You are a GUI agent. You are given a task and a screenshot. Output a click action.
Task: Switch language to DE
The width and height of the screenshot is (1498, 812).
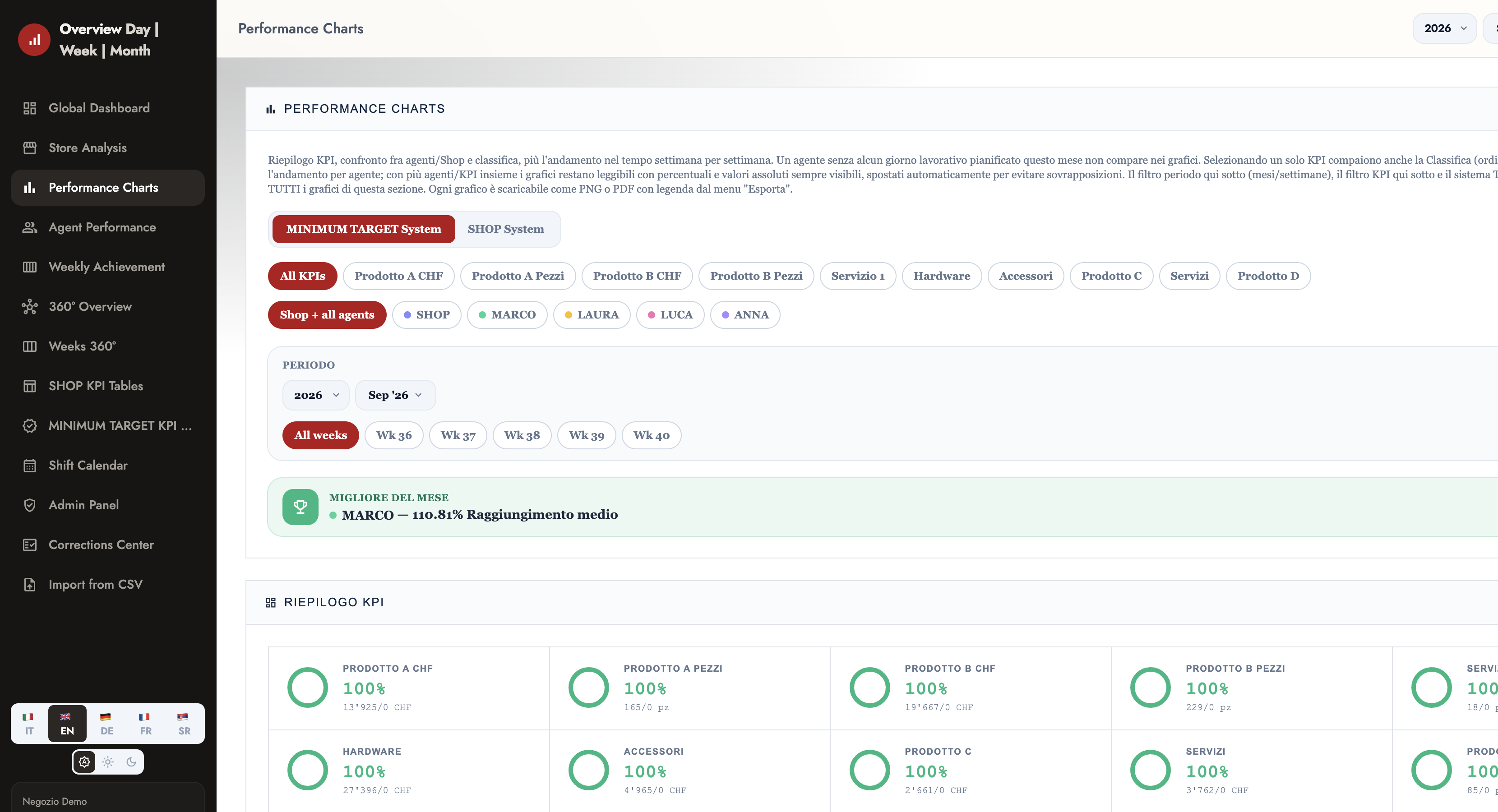point(107,724)
